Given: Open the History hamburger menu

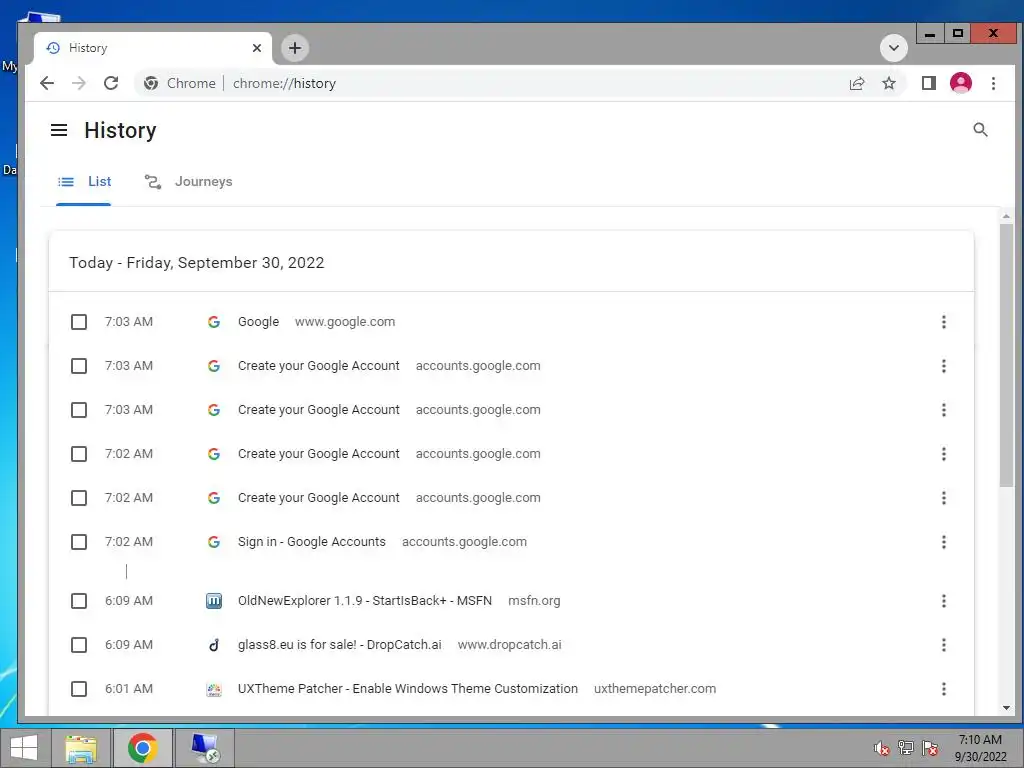Looking at the screenshot, I should click(x=59, y=130).
